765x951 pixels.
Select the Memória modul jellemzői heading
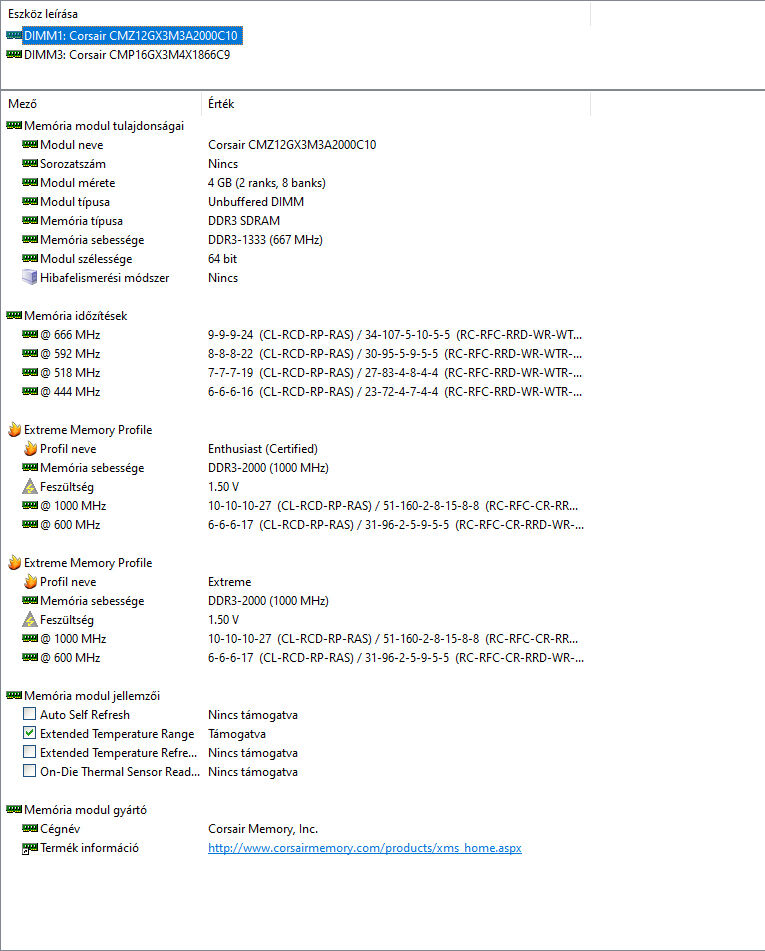coord(92,696)
